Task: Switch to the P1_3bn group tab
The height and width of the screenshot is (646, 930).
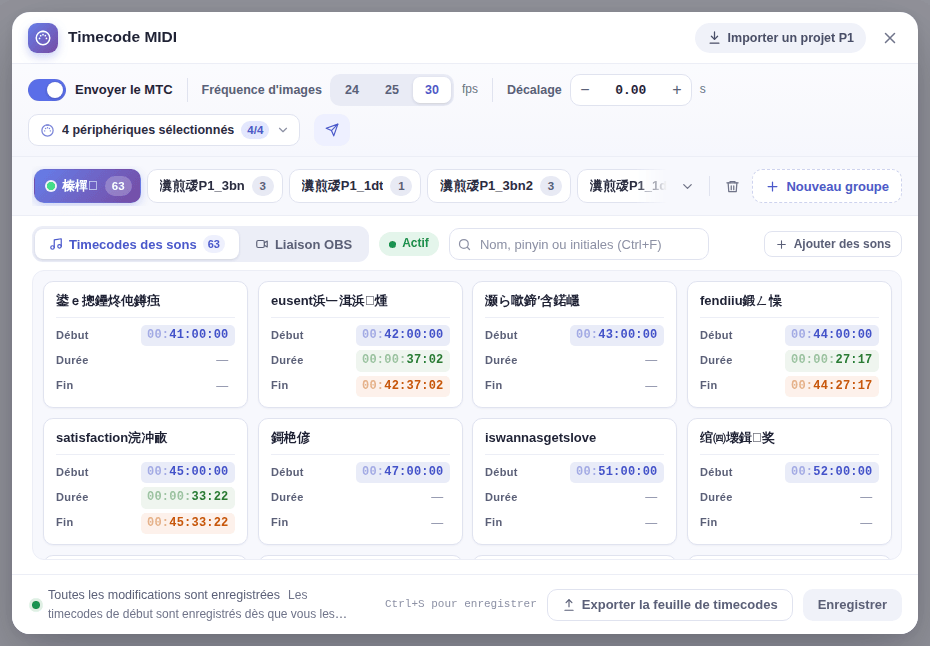Action: coord(215,186)
